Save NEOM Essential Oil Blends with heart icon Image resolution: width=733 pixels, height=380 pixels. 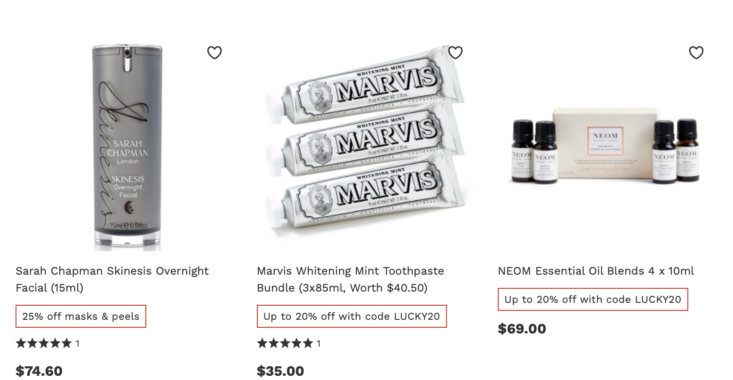point(696,52)
